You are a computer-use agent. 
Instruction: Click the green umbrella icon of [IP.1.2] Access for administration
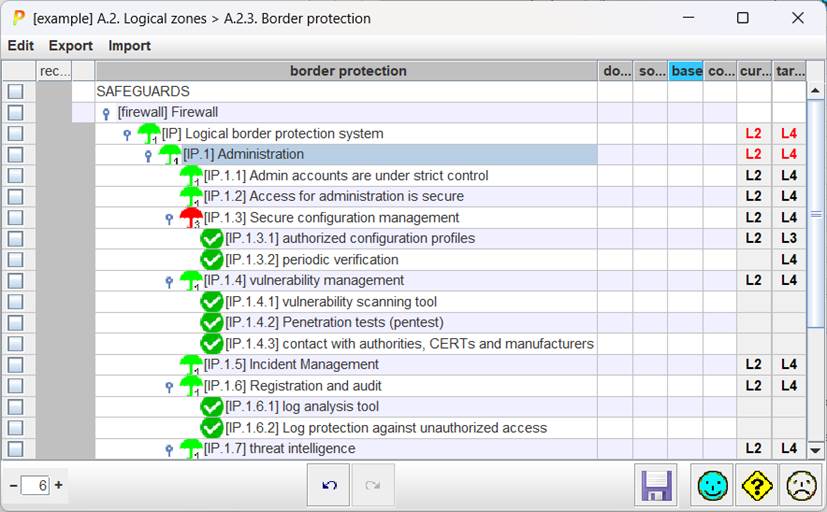tap(191, 196)
